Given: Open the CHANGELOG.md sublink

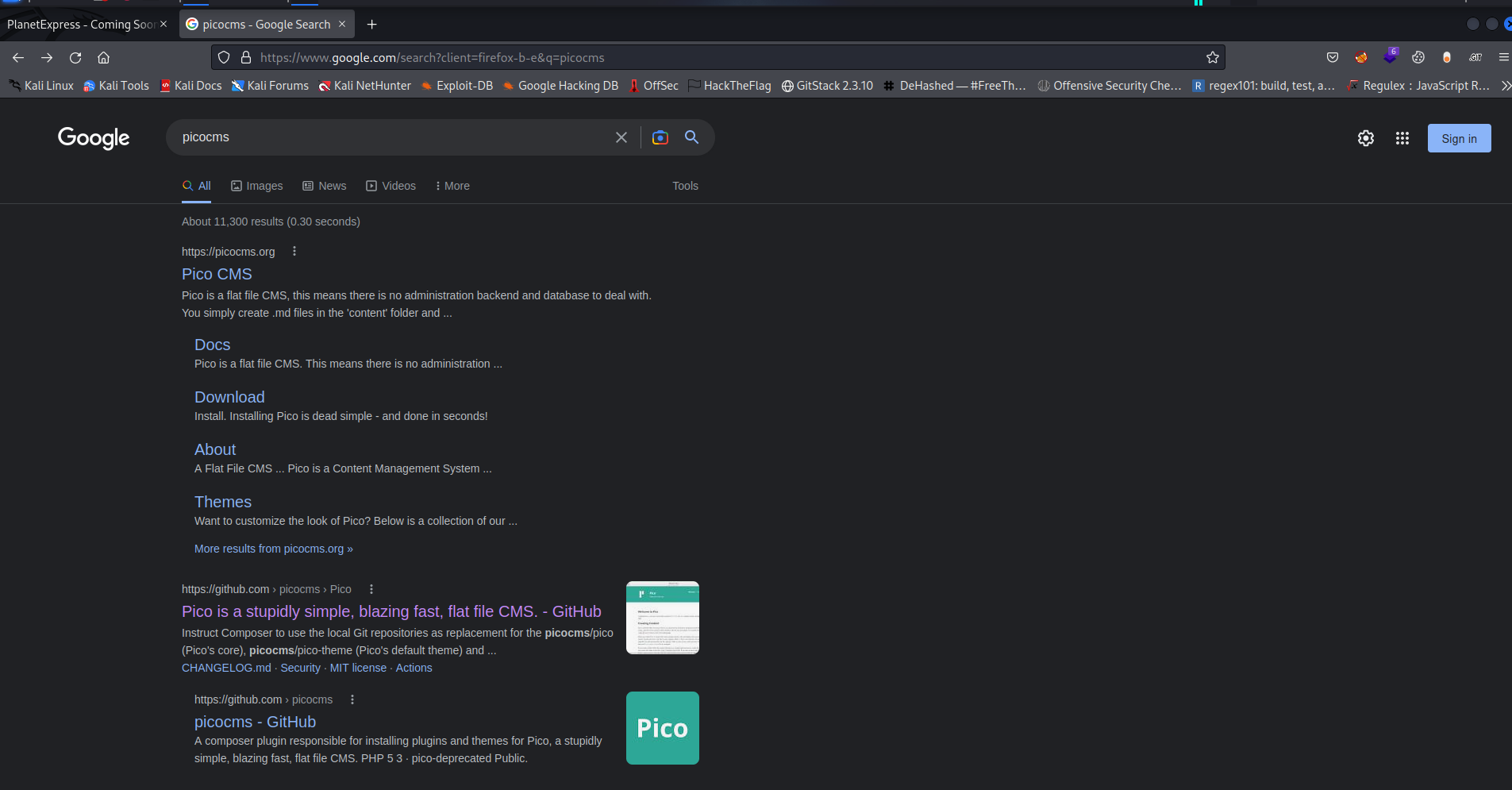Looking at the screenshot, I should pos(226,668).
